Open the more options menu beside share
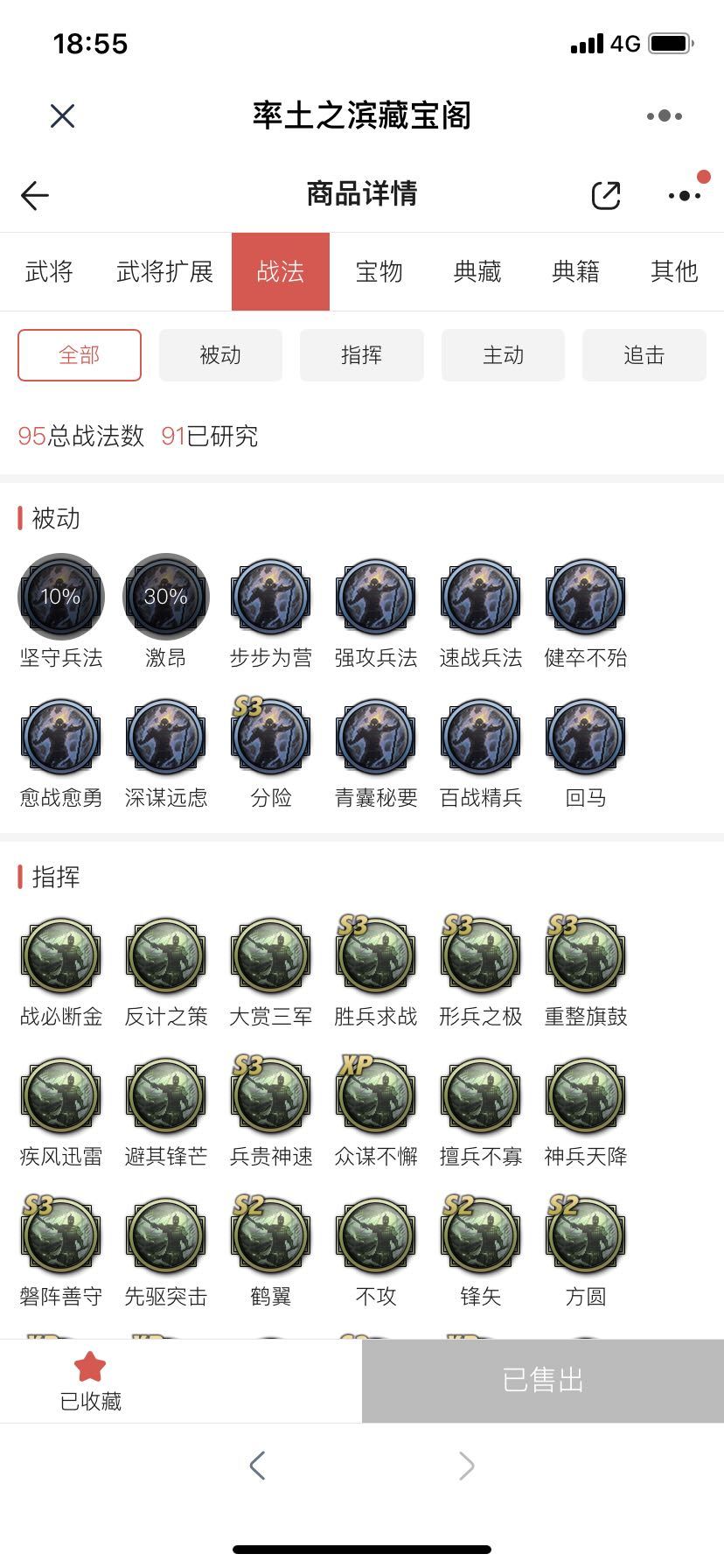Viewport: 724px width, 1568px height. click(685, 195)
